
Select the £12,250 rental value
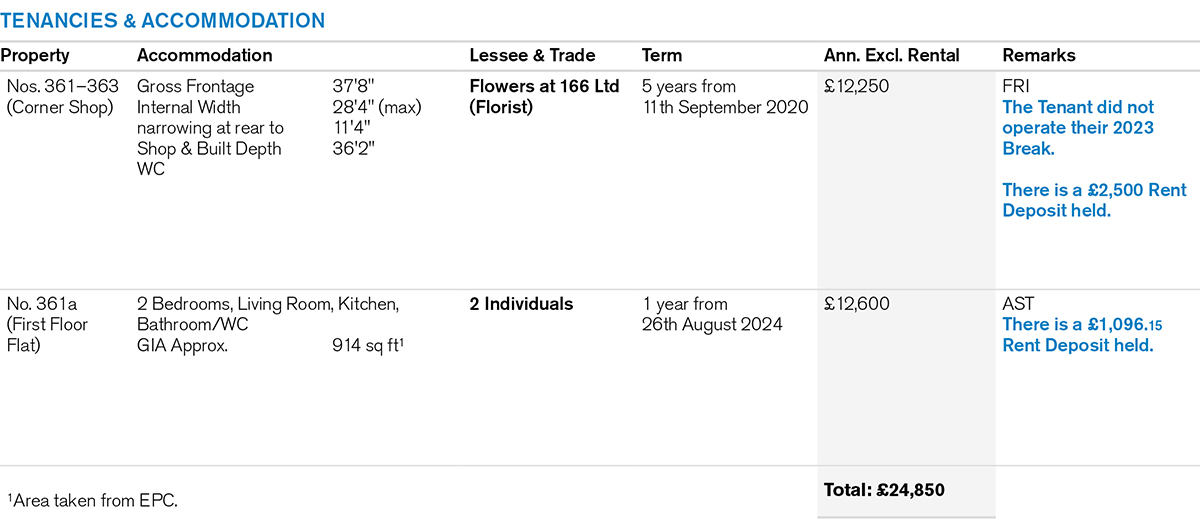(856, 87)
